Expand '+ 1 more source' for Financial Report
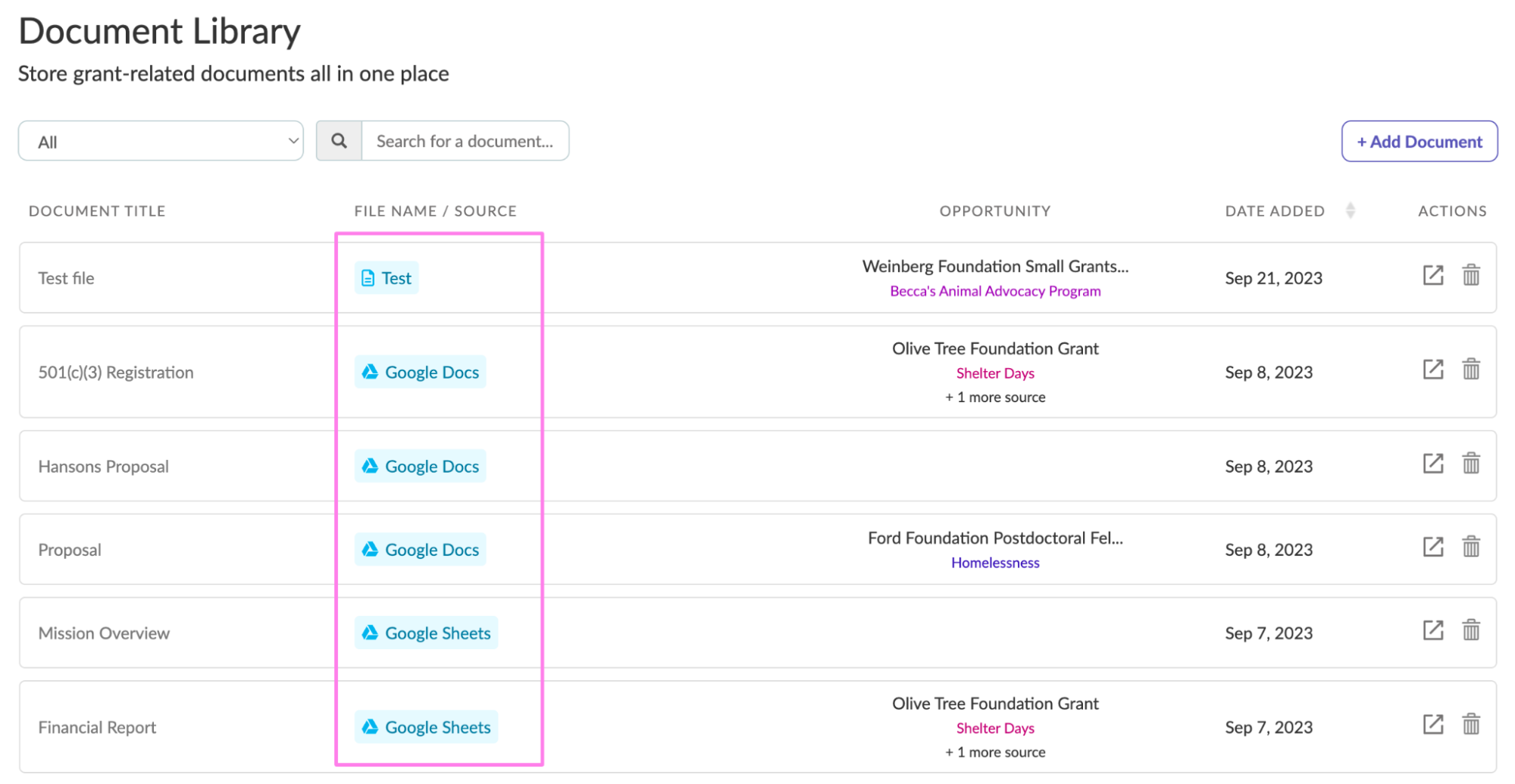The height and width of the screenshot is (784, 1515). coord(994,752)
